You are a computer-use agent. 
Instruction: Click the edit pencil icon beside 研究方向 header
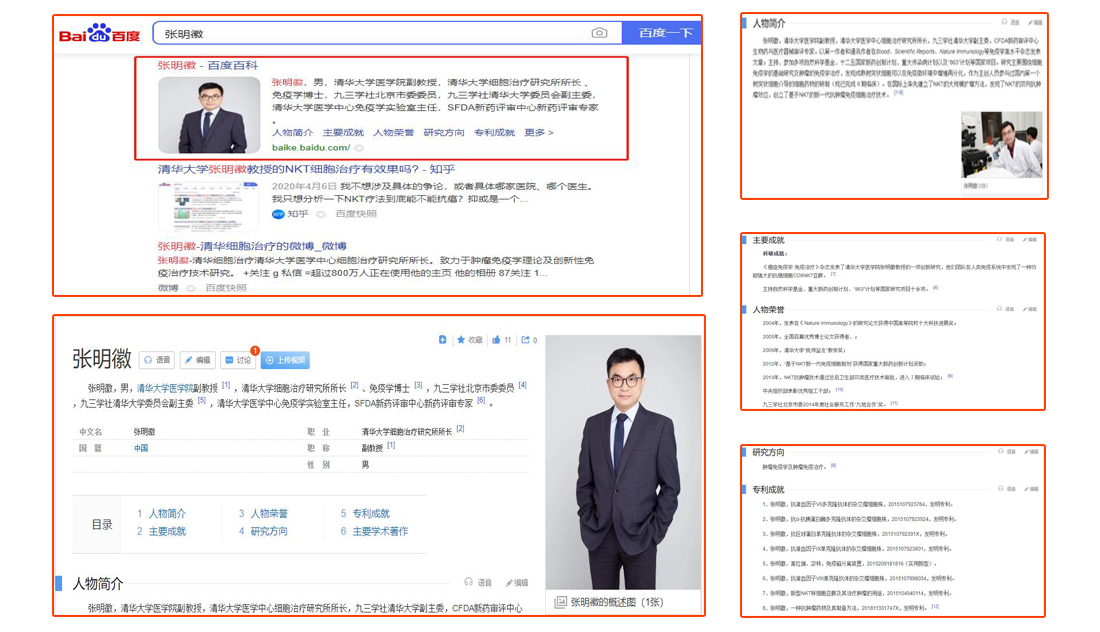[x=1027, y=452]
